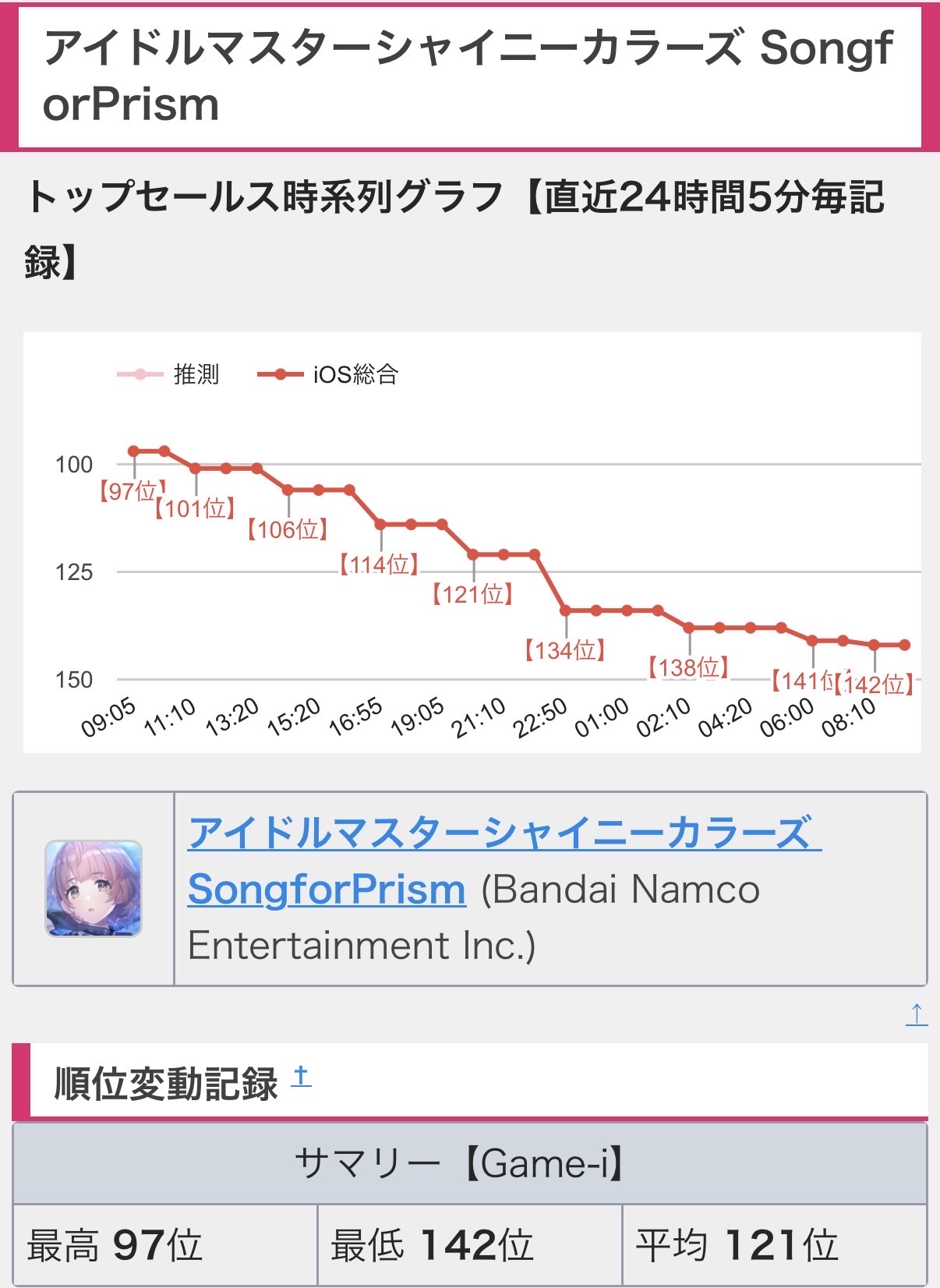
Task: Click the 【101位】 data label
Action: (x=195, y=509)
